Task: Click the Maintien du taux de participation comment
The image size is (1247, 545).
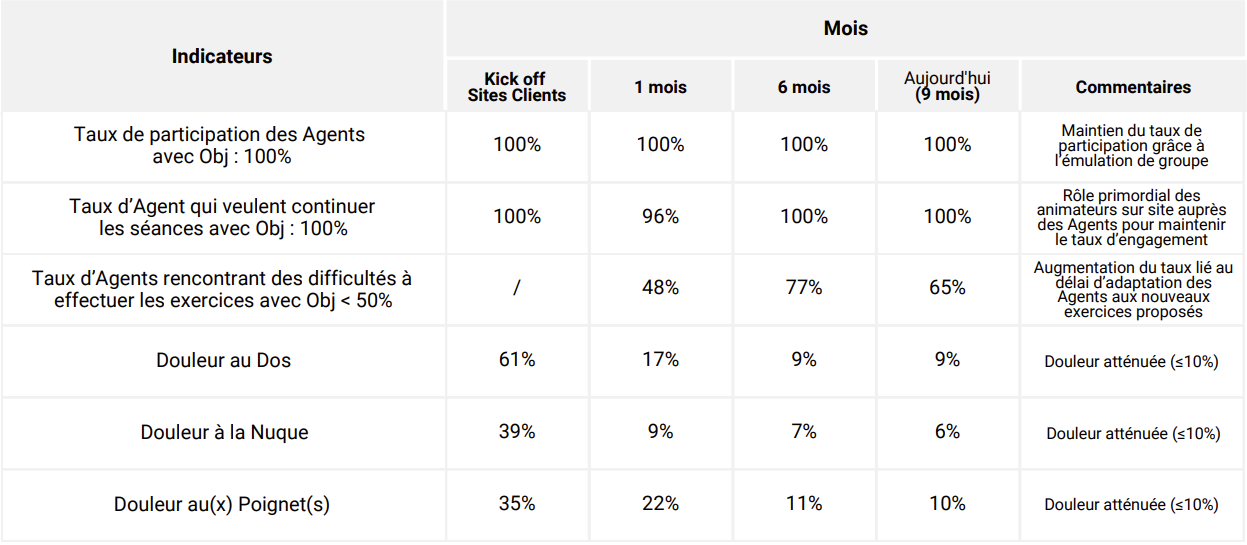Action: point(1133,145)
